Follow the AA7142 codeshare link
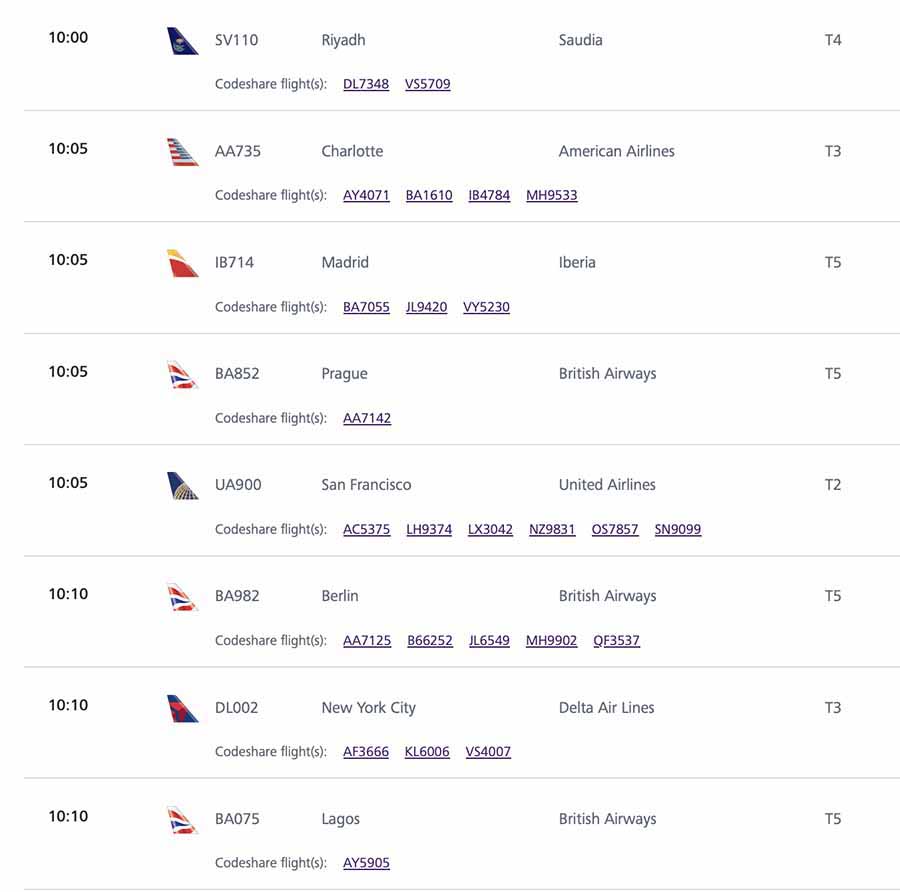This screenshot has height=892, width=900. pos(367,418)
